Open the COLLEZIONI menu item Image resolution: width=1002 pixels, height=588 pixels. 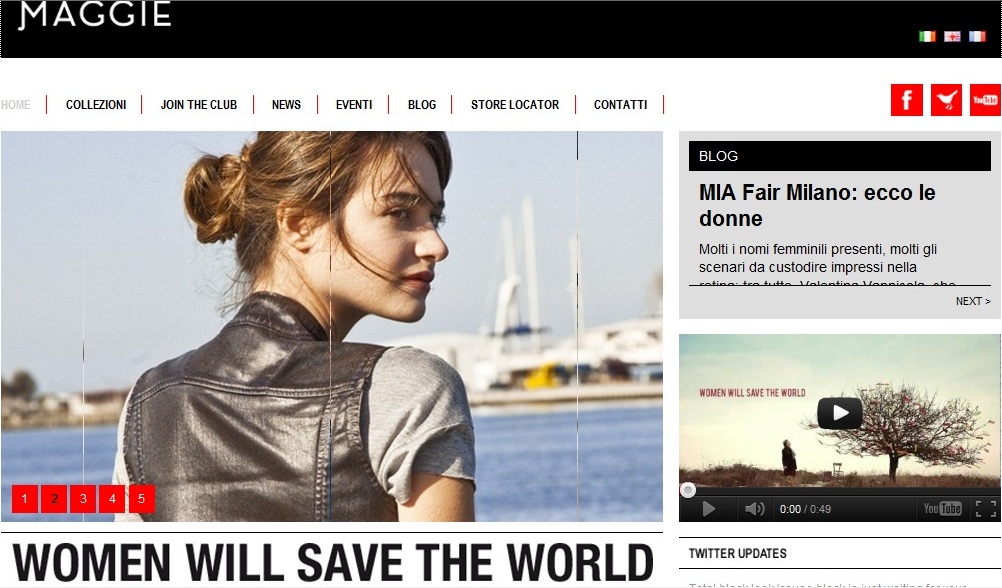[x=96, y=105]
